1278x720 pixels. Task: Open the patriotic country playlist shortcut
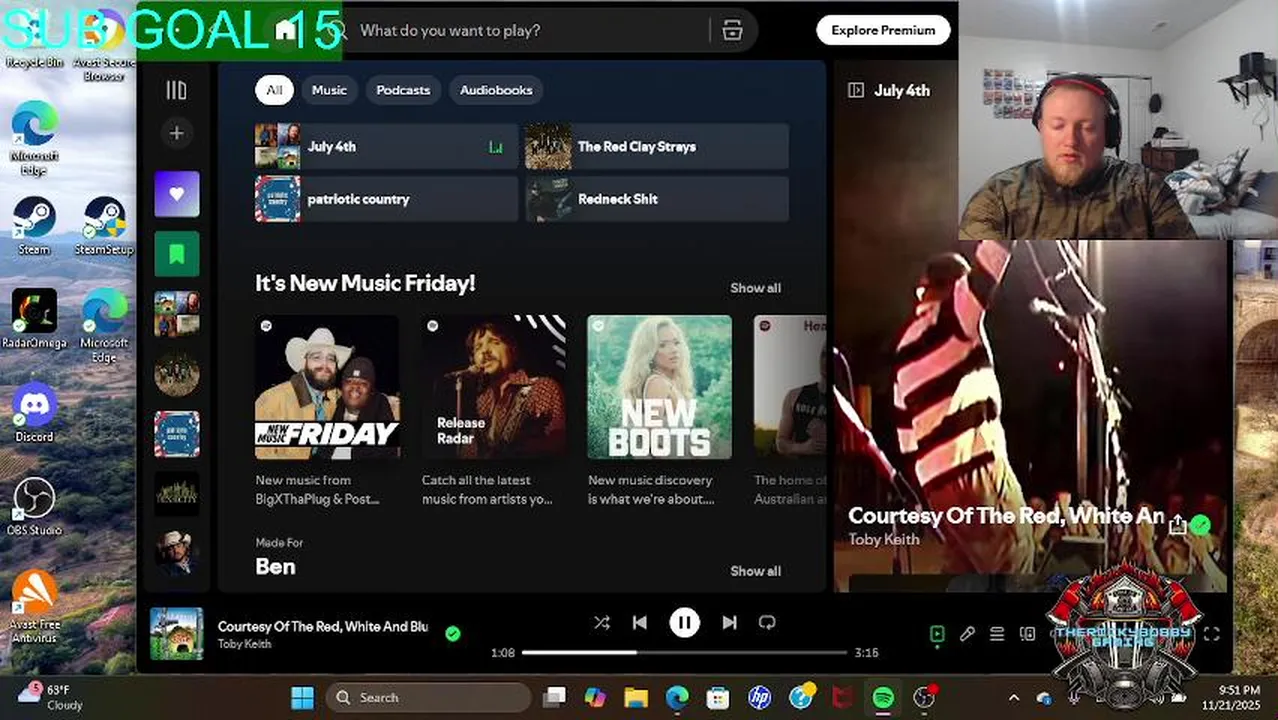[x=386, y=199]
